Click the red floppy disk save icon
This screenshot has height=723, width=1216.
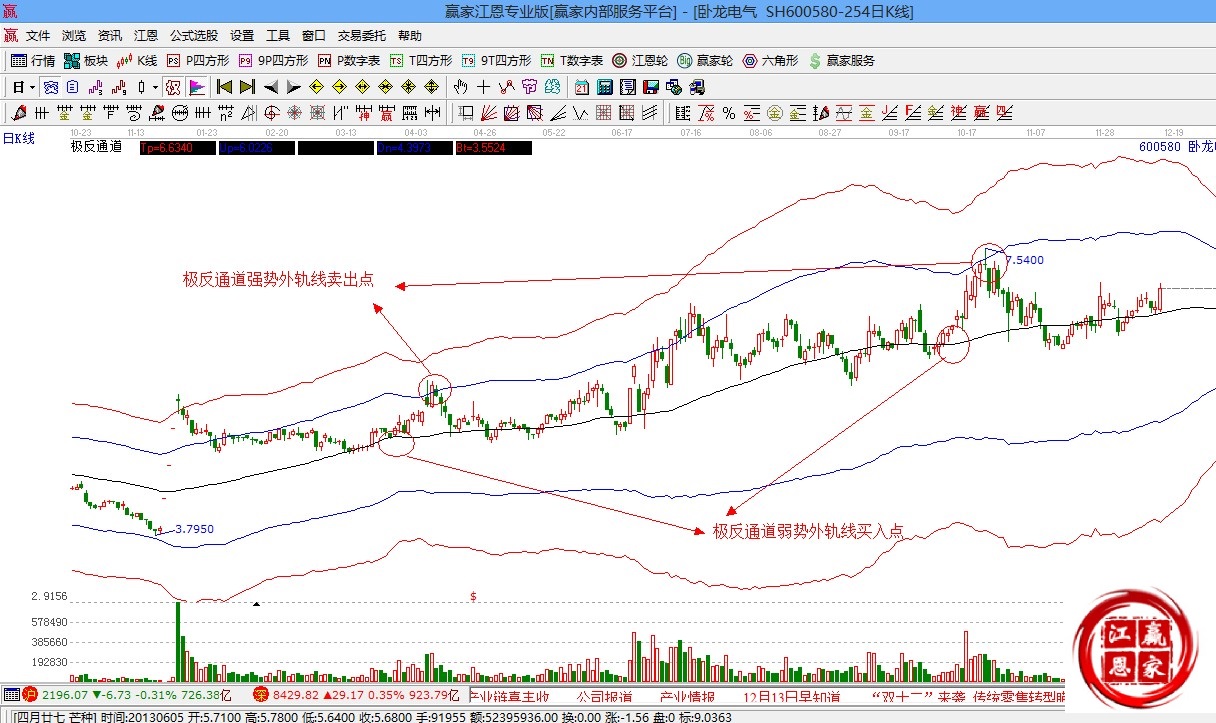651,87
